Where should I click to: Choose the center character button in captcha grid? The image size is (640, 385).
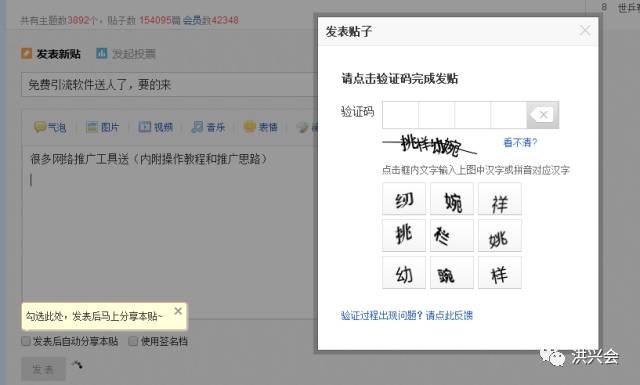pyautogui.click(x=452, y=236)
